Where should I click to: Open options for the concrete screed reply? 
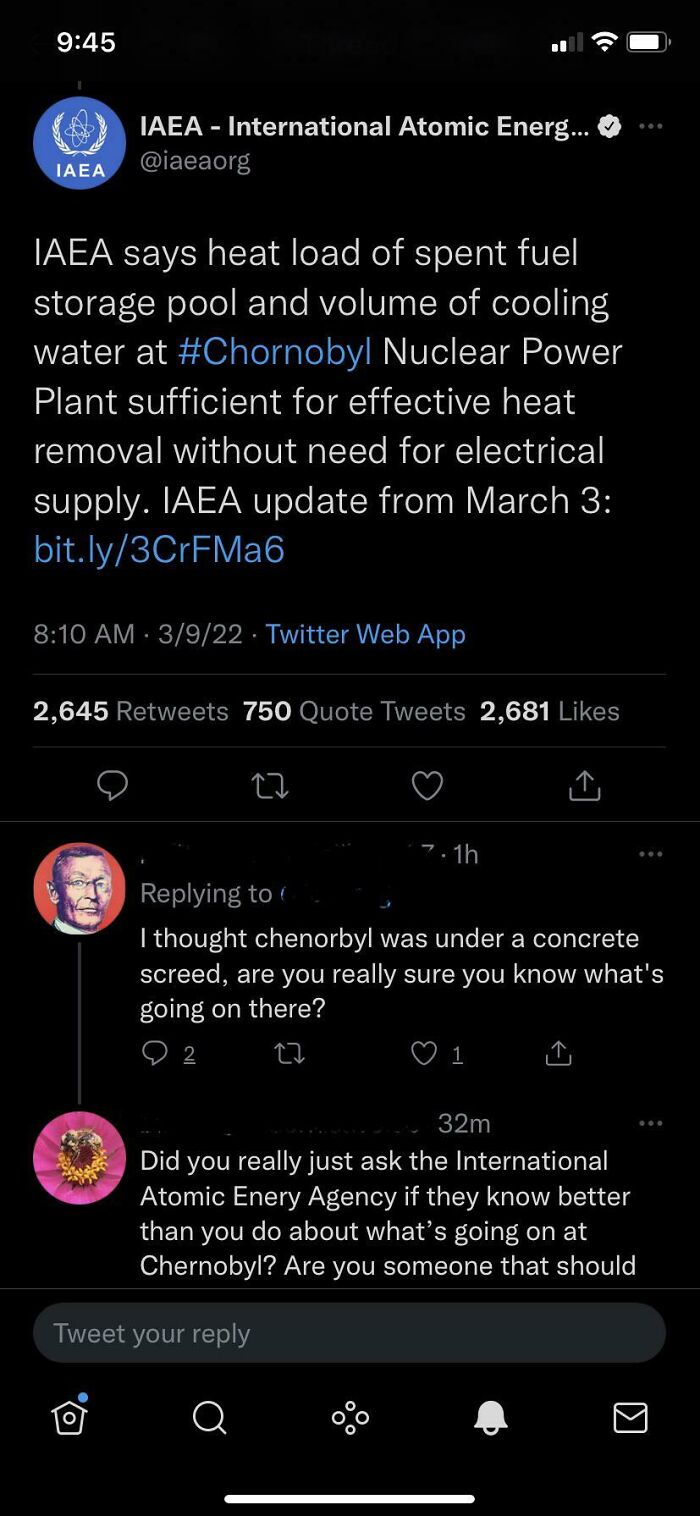pos(651,853)
